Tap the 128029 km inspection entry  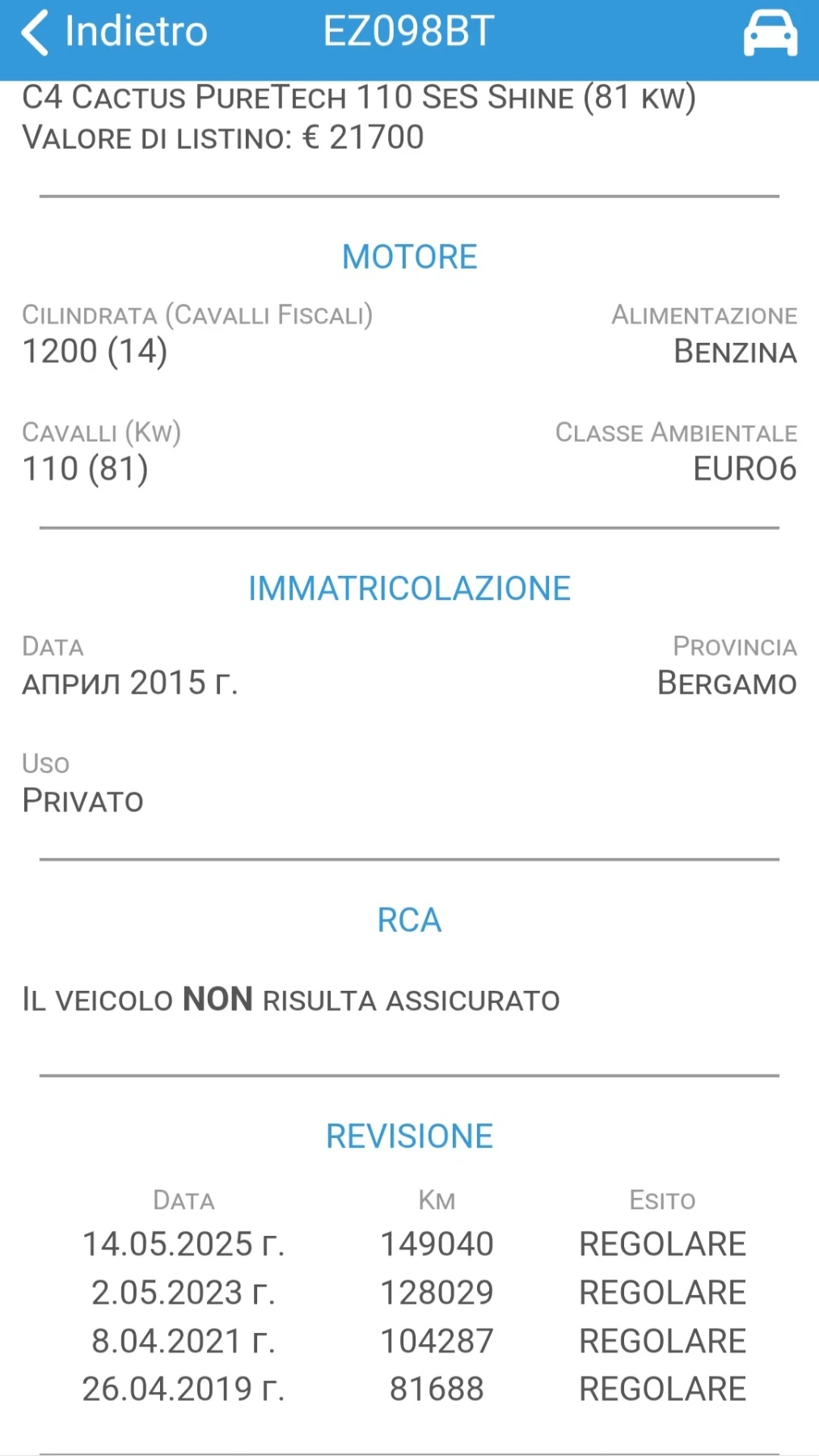pyautogui.click(x=437, y=1293)
